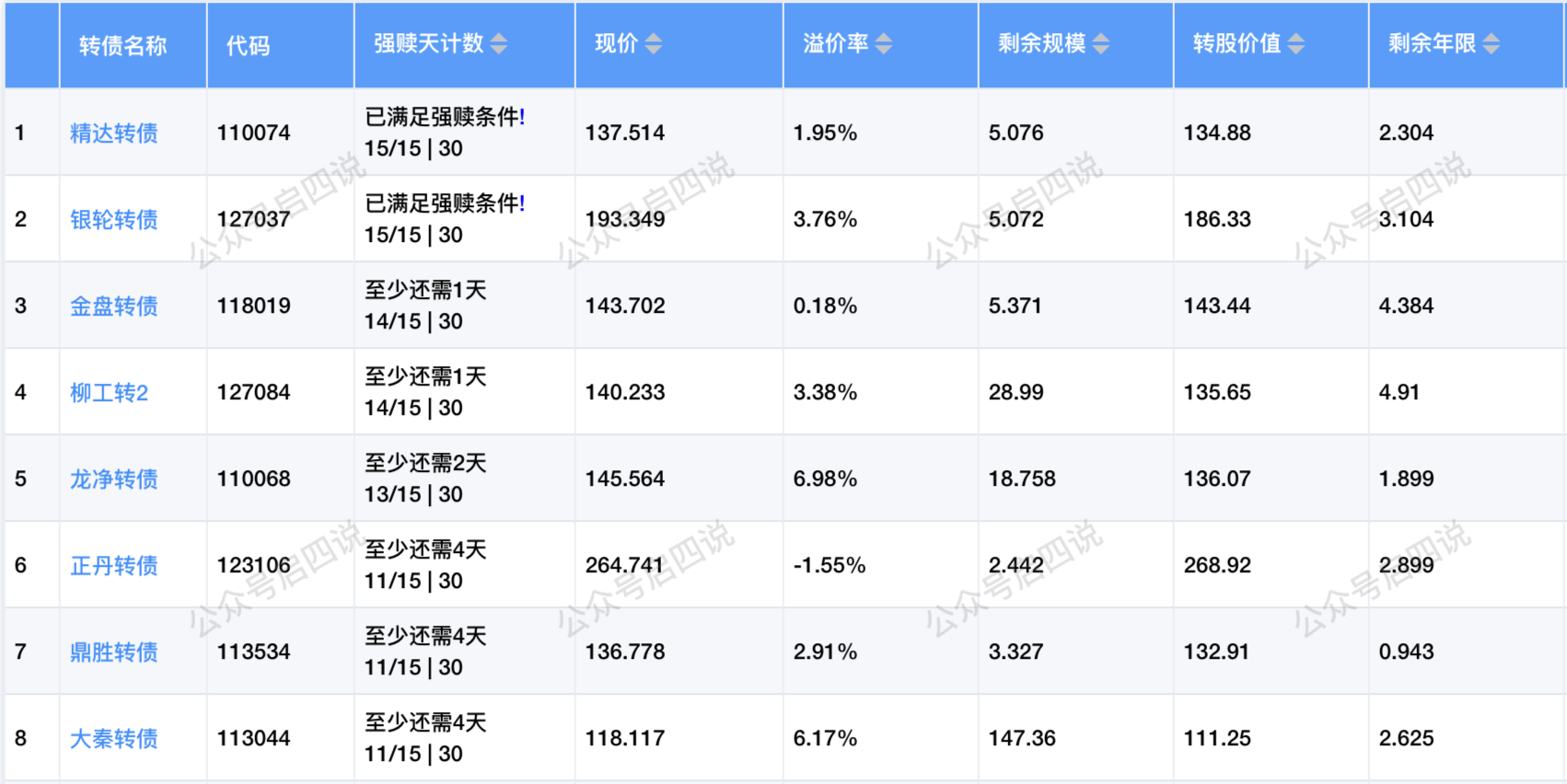Select the 龙净转债 link

pyautogui.click(x=114, y=479)
